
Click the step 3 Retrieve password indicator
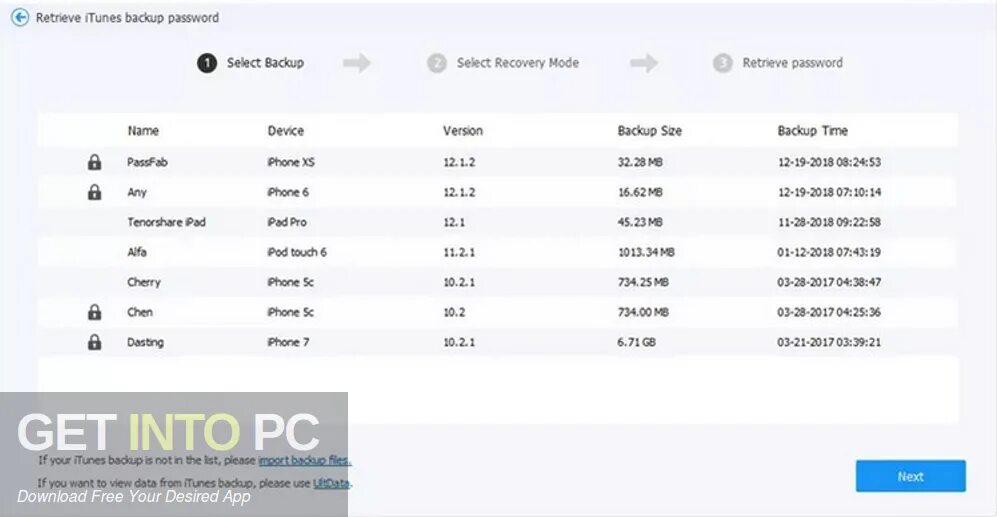778,63
